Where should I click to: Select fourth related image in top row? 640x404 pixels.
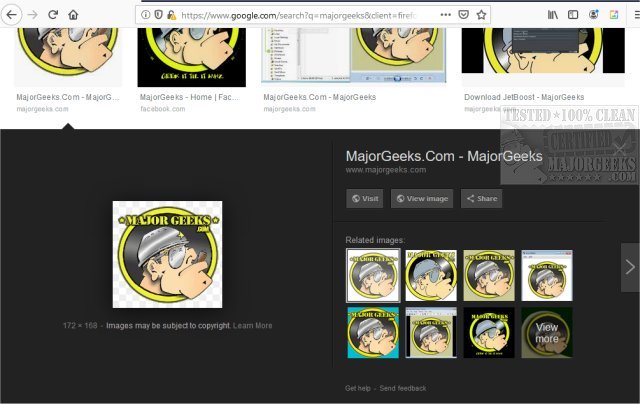[x=547, y=275]
